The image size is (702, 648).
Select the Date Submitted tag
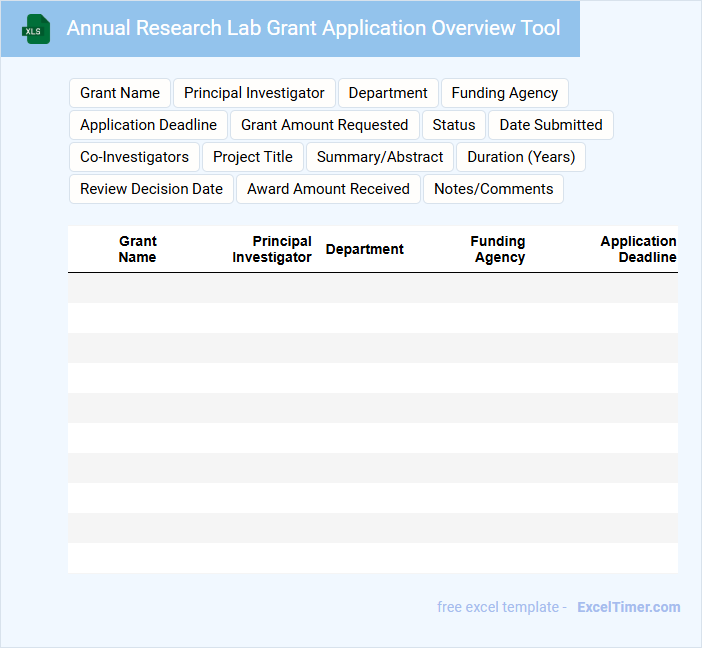click(550, 125)
